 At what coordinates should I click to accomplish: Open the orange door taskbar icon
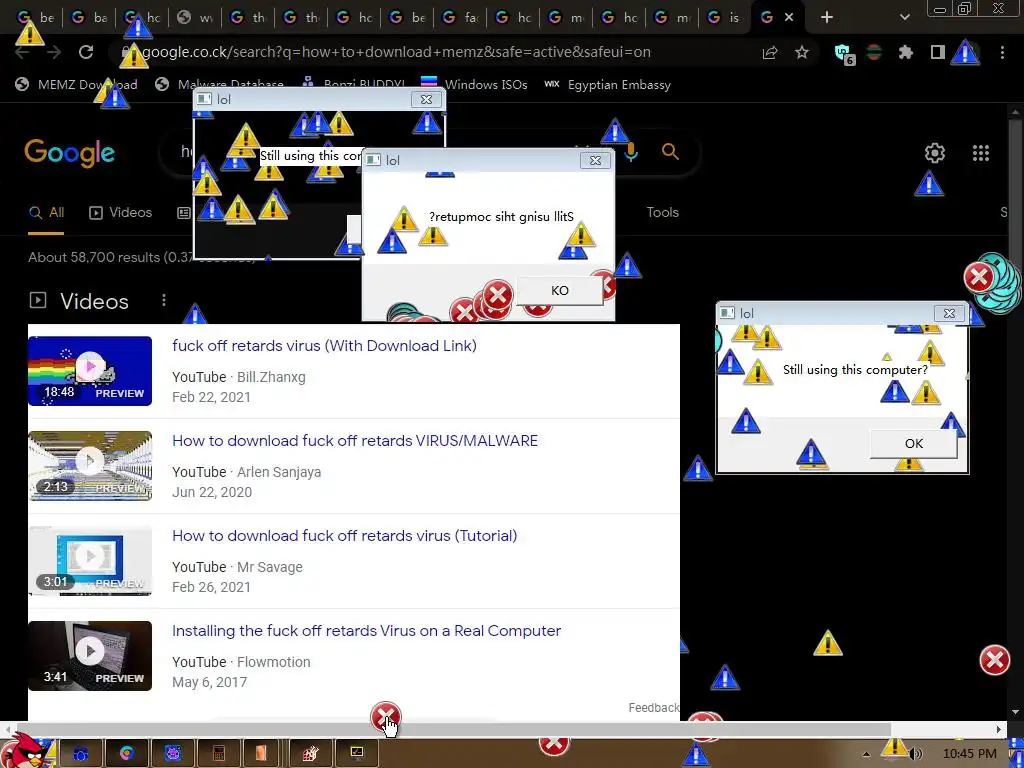(x=261, y=754)
